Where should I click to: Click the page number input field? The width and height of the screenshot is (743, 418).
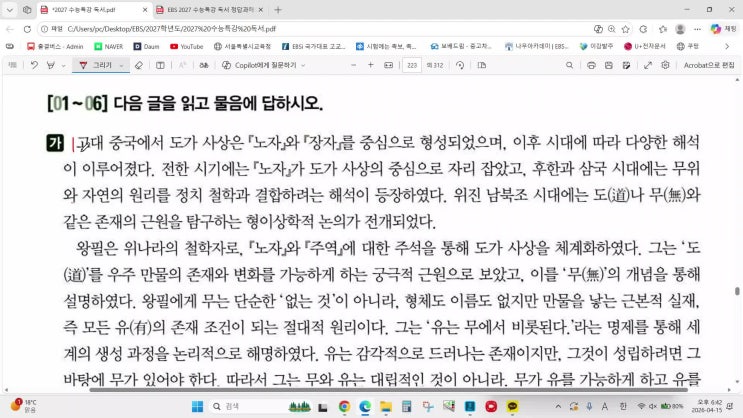[x=412, y=65]
